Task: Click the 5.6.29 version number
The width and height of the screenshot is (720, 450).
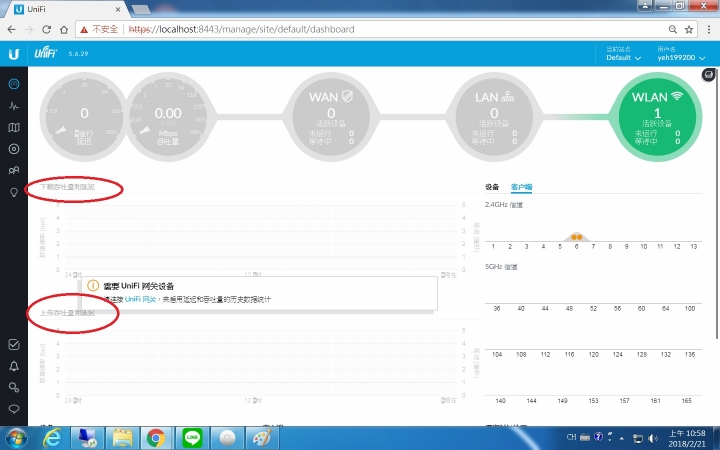Action: click(78, 54)
